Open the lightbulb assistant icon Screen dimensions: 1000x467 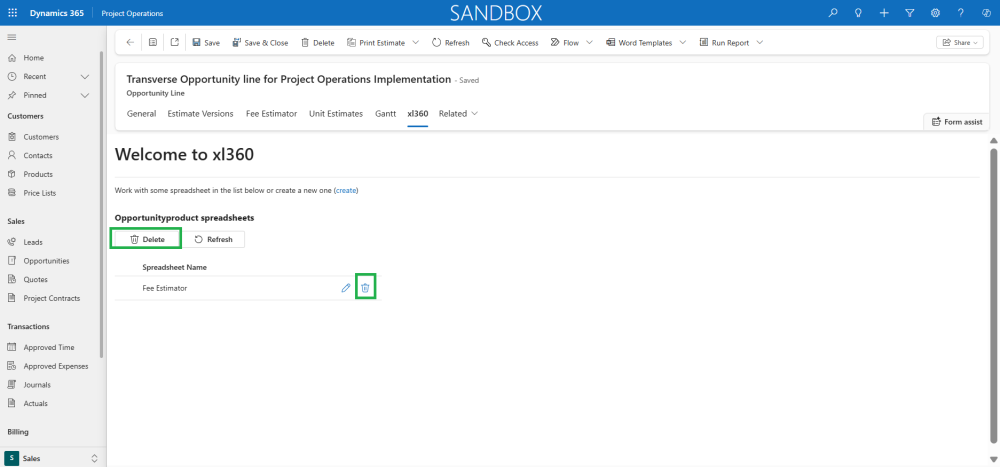(858, 13)
